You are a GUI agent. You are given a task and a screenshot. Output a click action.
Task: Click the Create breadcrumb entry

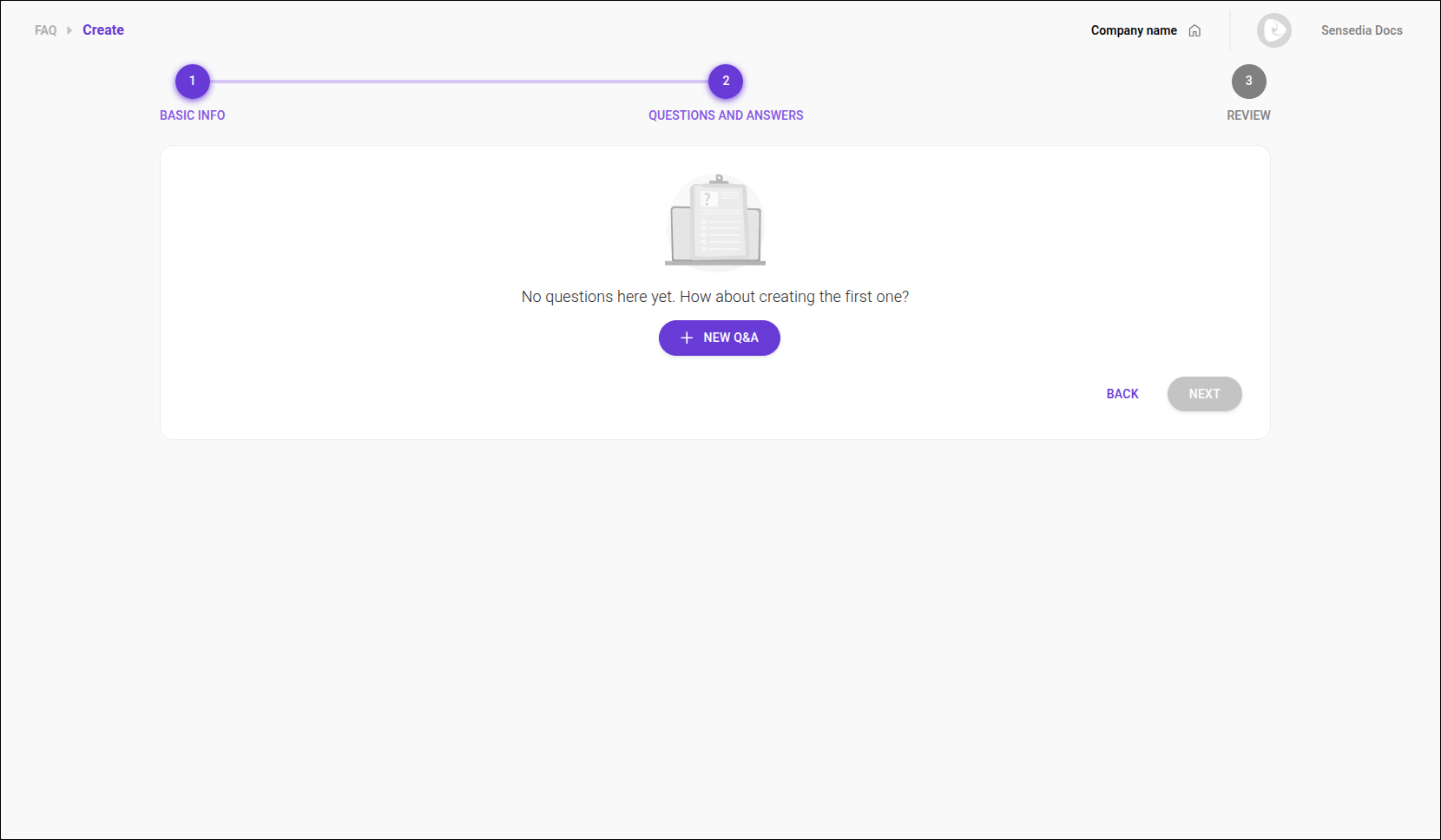102,30
